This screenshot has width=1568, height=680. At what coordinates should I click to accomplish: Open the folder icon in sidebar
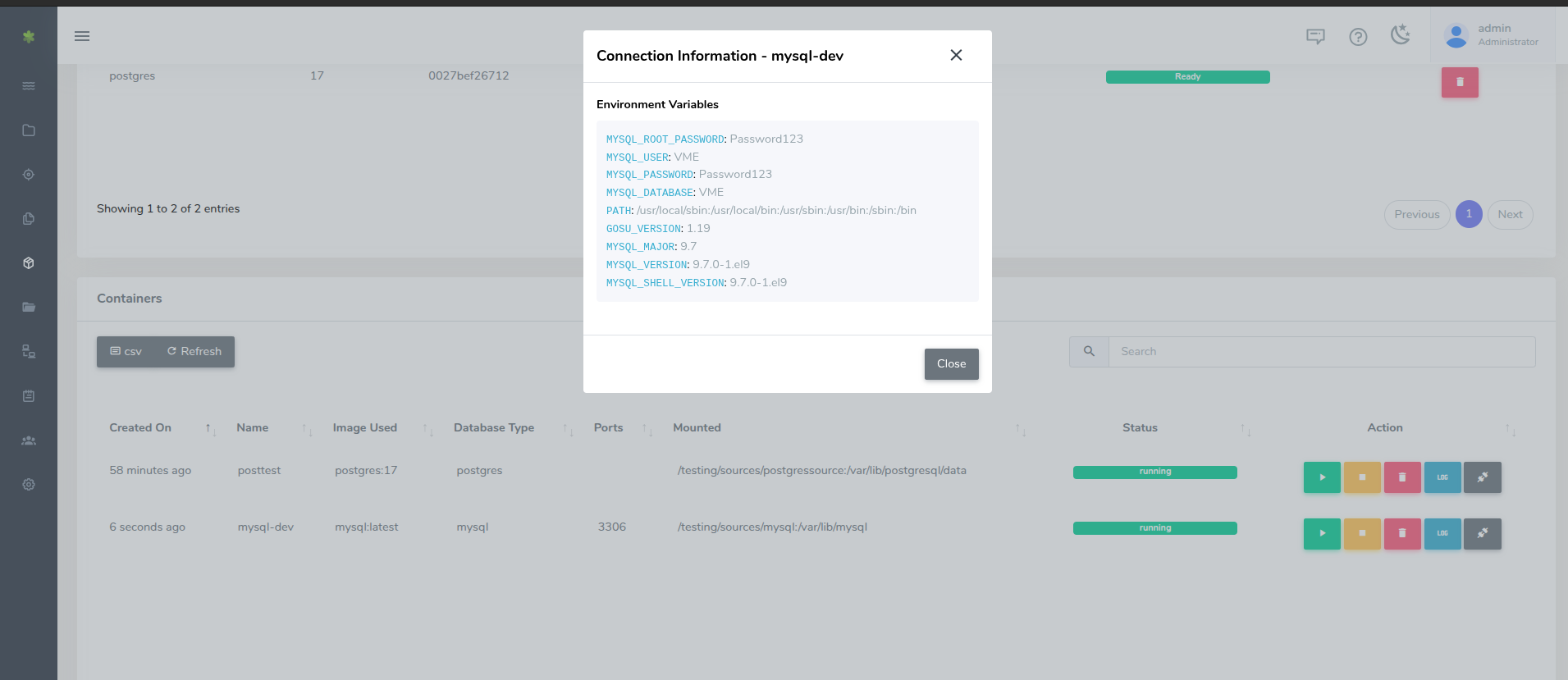(x=29, y=130)
